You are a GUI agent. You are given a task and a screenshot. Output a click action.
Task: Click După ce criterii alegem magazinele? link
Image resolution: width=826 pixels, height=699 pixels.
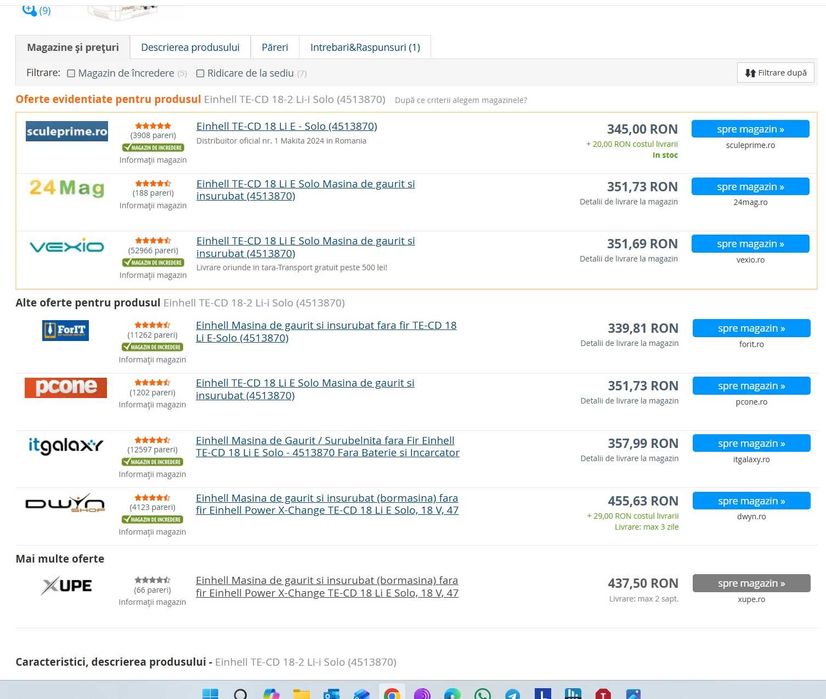pyautogui.click(x=460, y=100)
